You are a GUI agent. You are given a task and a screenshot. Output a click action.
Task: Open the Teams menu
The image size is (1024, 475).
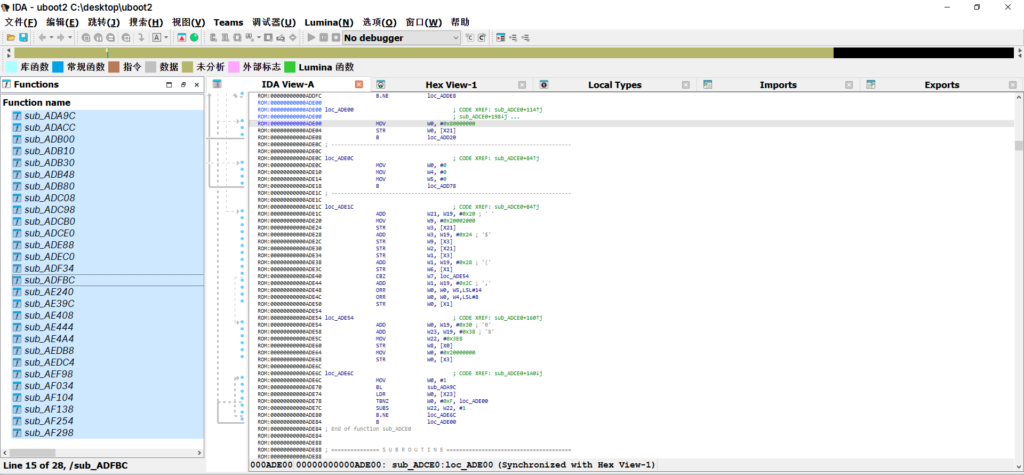[x=228, y=22]
